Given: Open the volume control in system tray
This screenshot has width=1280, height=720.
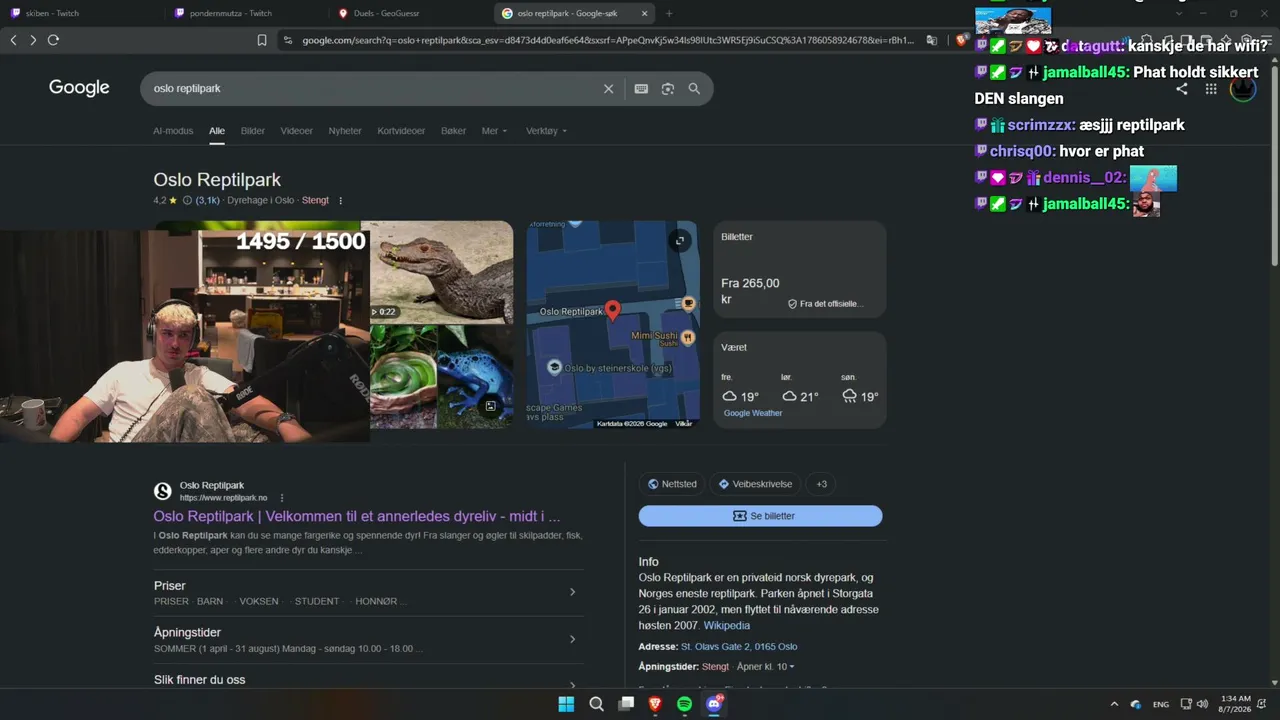Looking at the screenshot, I should pyautogui.click(x=1202, y=704).
